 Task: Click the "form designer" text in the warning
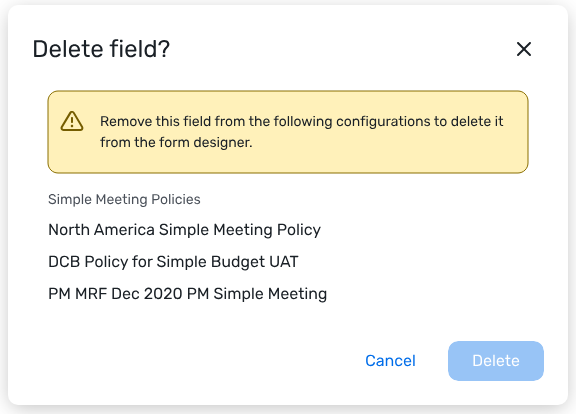click(206, 143)
